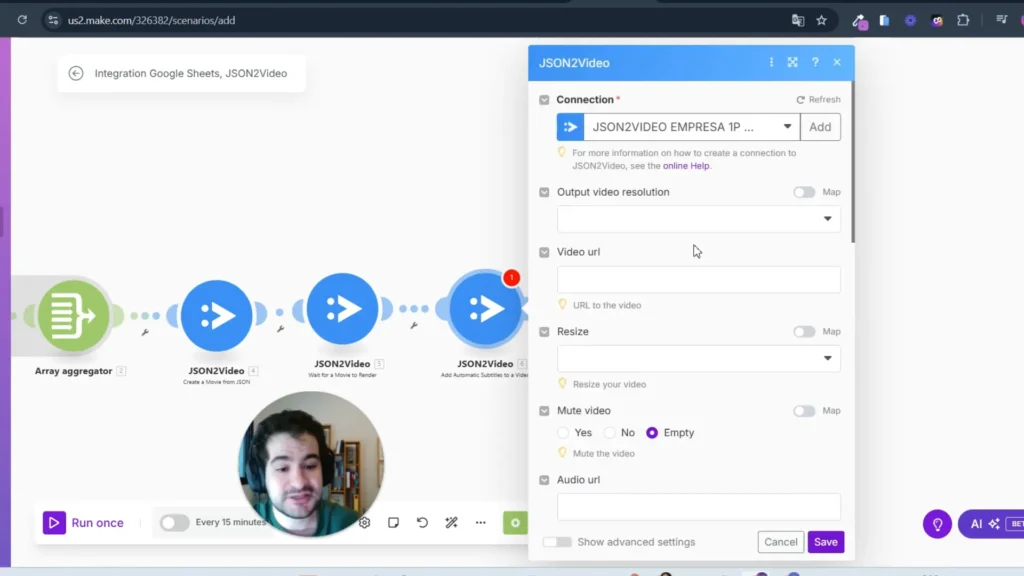
Task: Open the purple lightbulb help button
Action: coord(937,524)
